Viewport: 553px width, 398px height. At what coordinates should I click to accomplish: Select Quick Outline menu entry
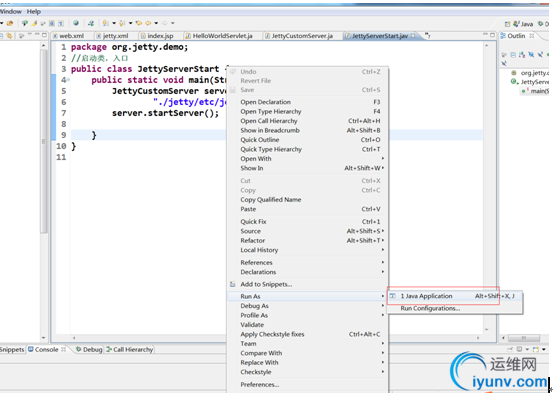point(308,140)
